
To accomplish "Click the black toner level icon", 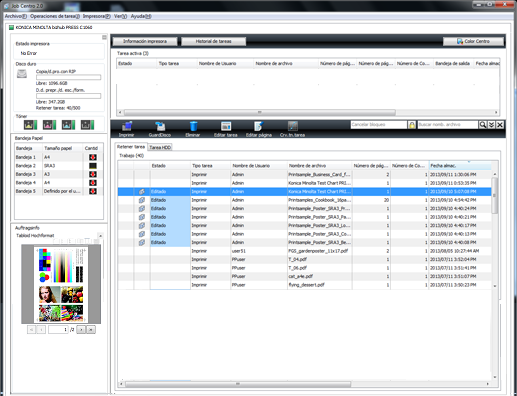I will coord(87,125).
